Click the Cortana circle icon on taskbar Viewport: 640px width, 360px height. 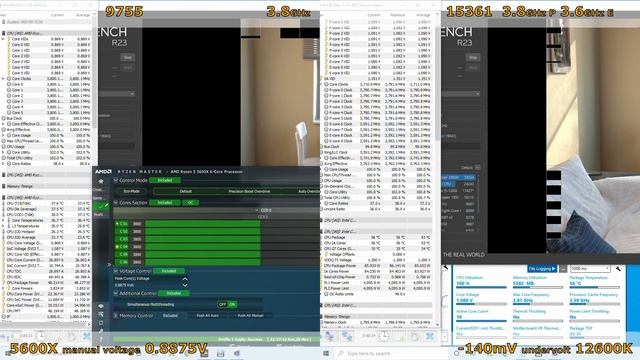click(x=456, y=353)
